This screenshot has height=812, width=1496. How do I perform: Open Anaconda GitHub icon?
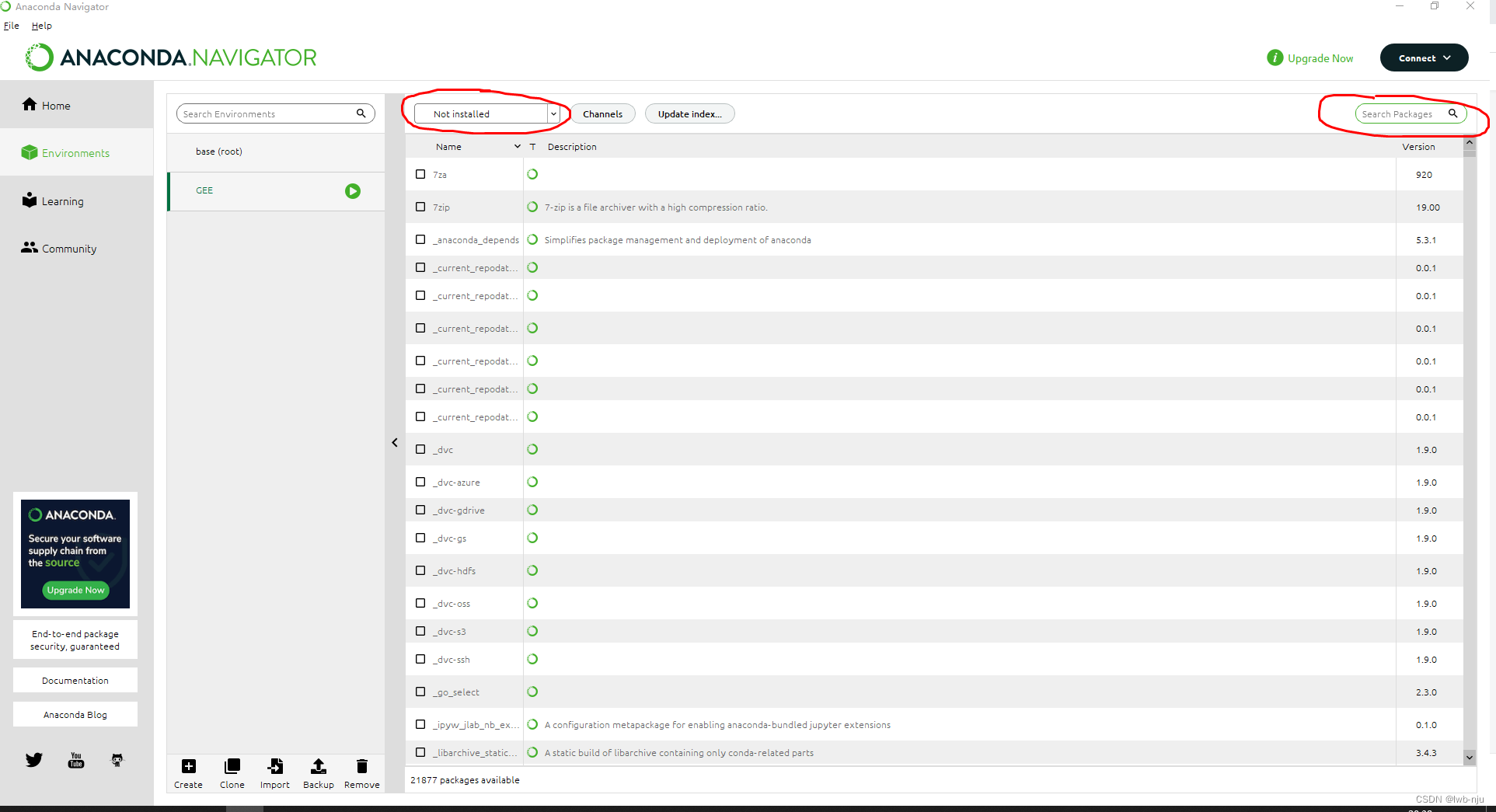[117, 760]
